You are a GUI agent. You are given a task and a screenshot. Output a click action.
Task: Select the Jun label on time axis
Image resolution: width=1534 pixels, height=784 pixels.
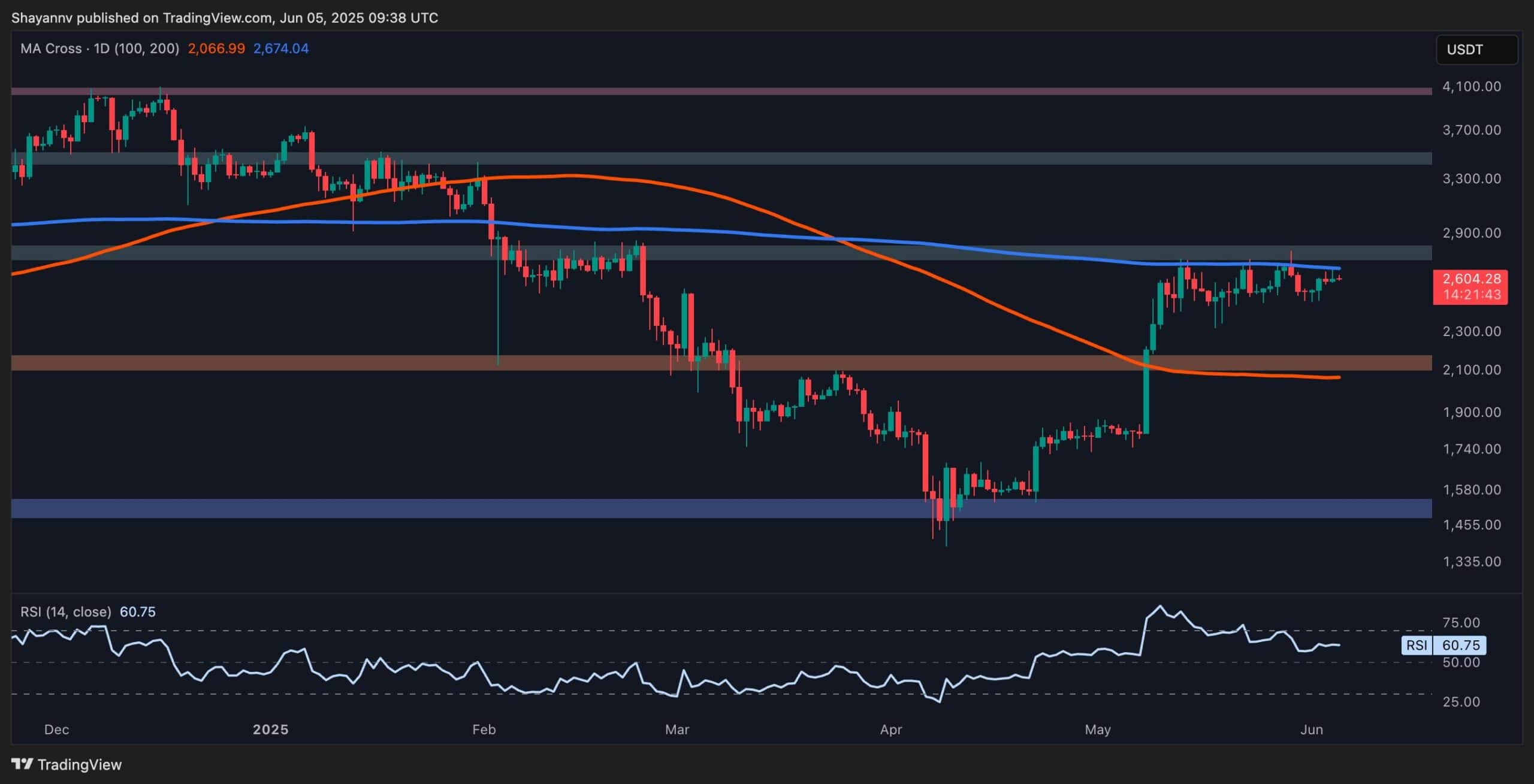pyautogui.click(x=1312, y=729)
